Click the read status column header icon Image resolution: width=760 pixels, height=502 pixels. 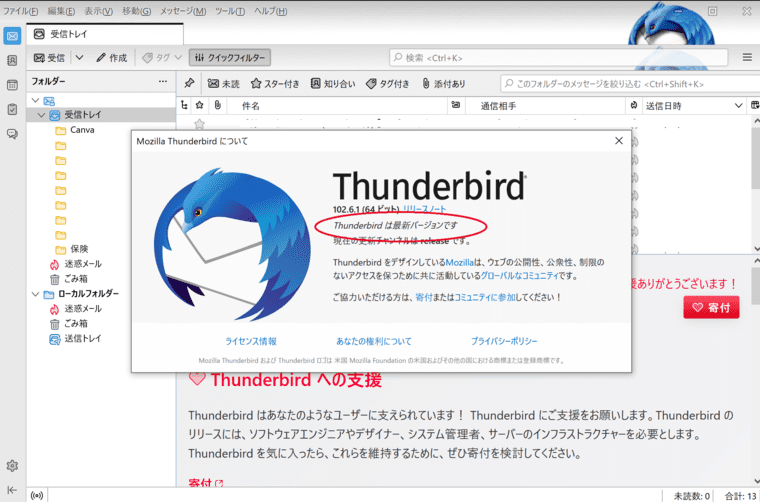click(x=456, y=105)
